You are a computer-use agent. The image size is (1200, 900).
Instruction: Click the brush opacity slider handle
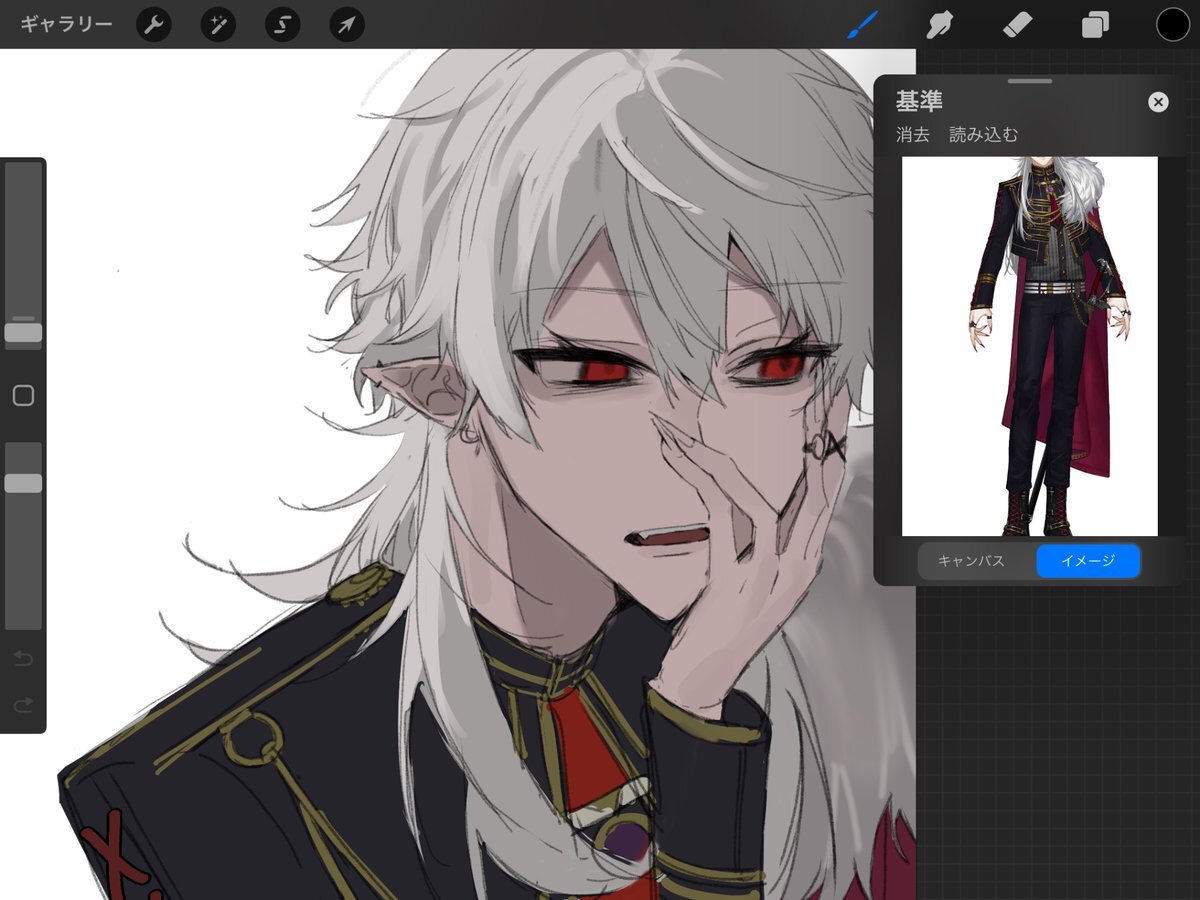pos(23,483)
